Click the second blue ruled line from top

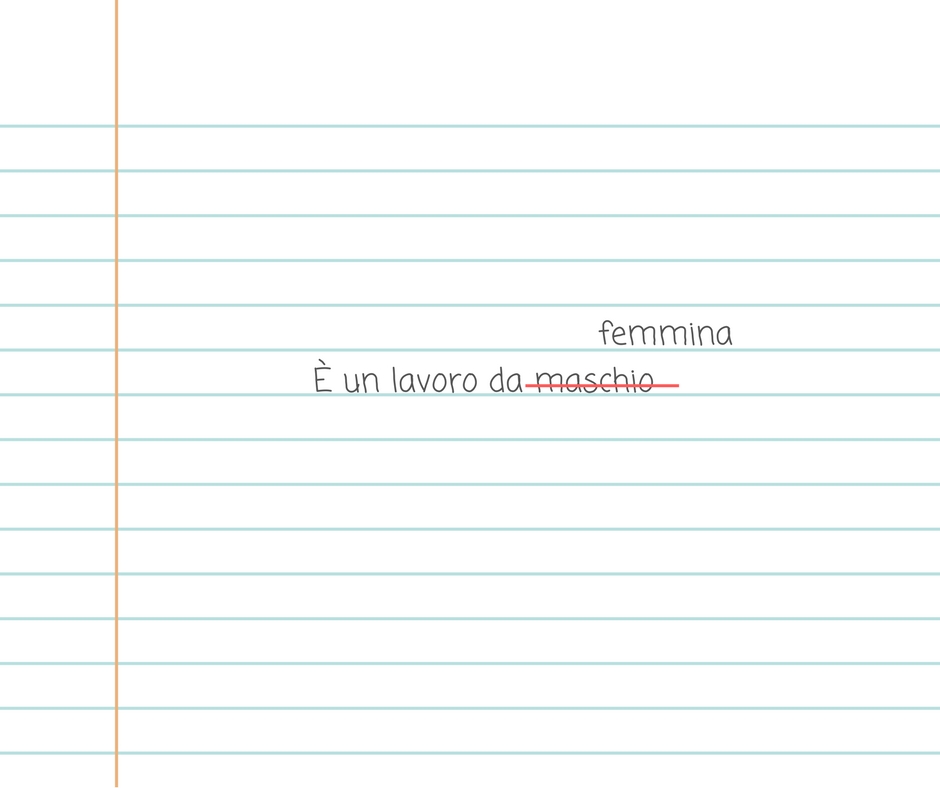click(470, 171)
